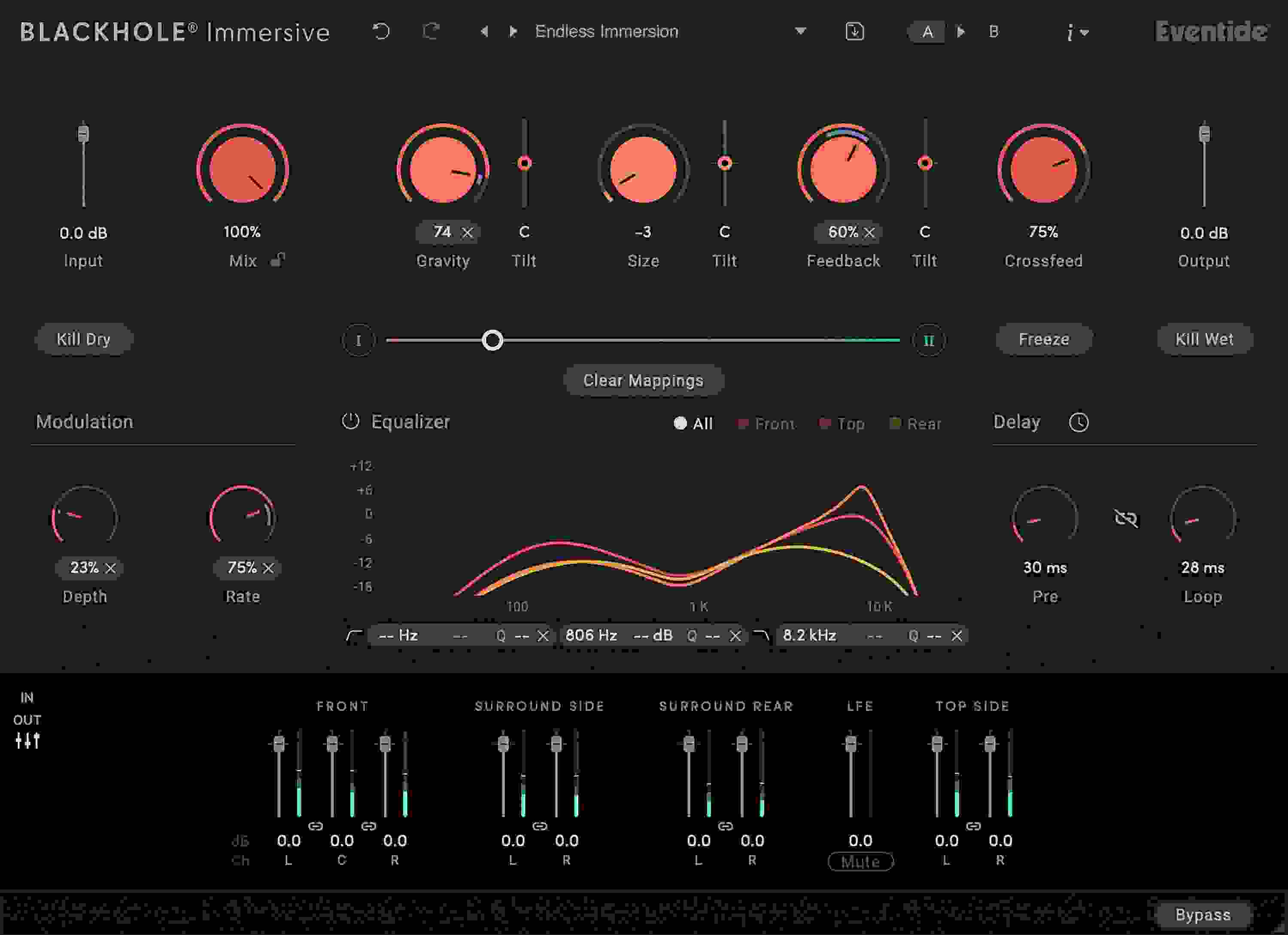The image size is (1288, 935).
Task: Click the unlink icon between Pre and Loop
Action: 1127,518
